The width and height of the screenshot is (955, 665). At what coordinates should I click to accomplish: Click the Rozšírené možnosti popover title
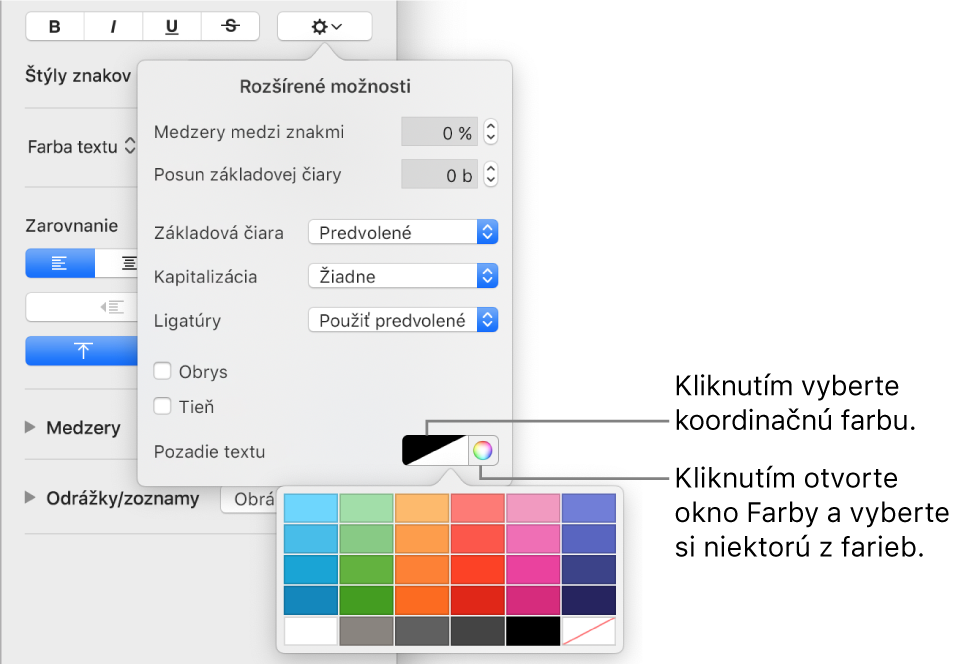[325, 86]
